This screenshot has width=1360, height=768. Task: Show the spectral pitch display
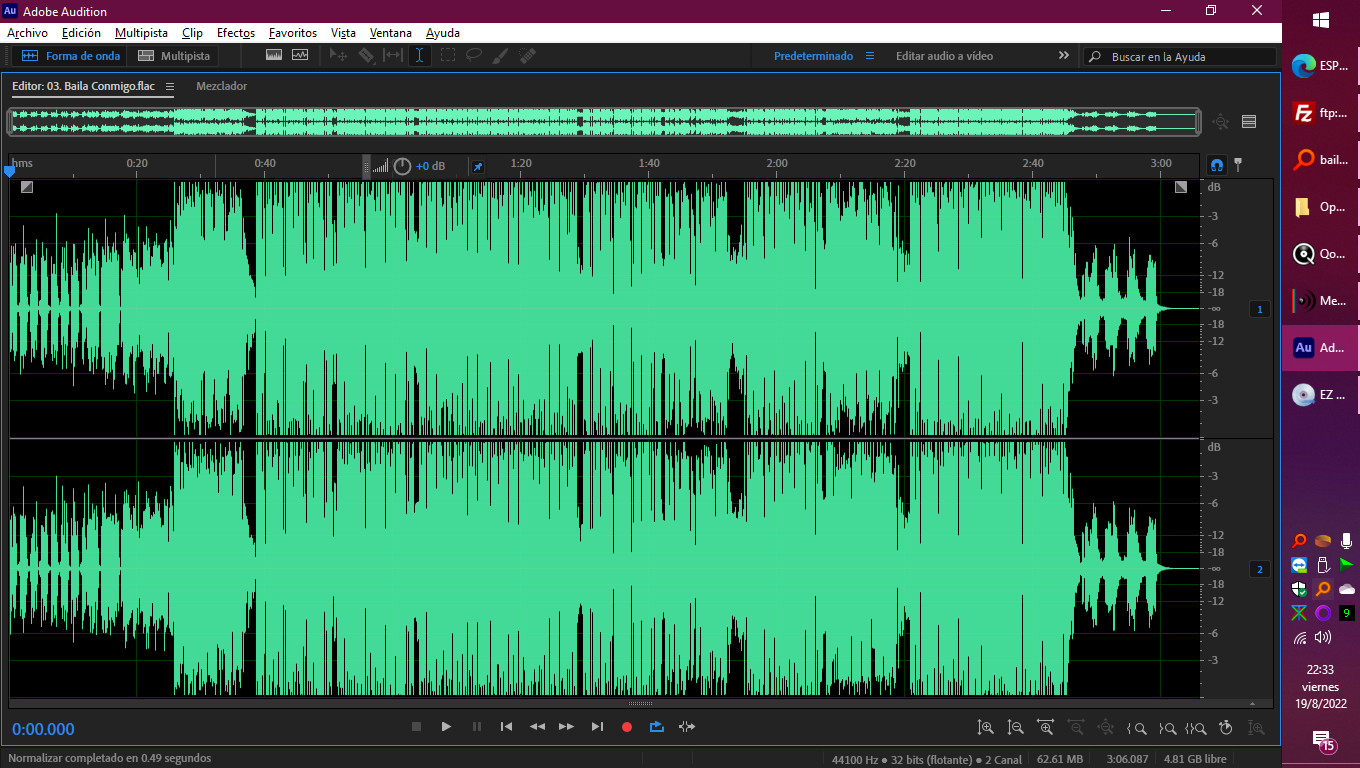[x=300, y=56]
